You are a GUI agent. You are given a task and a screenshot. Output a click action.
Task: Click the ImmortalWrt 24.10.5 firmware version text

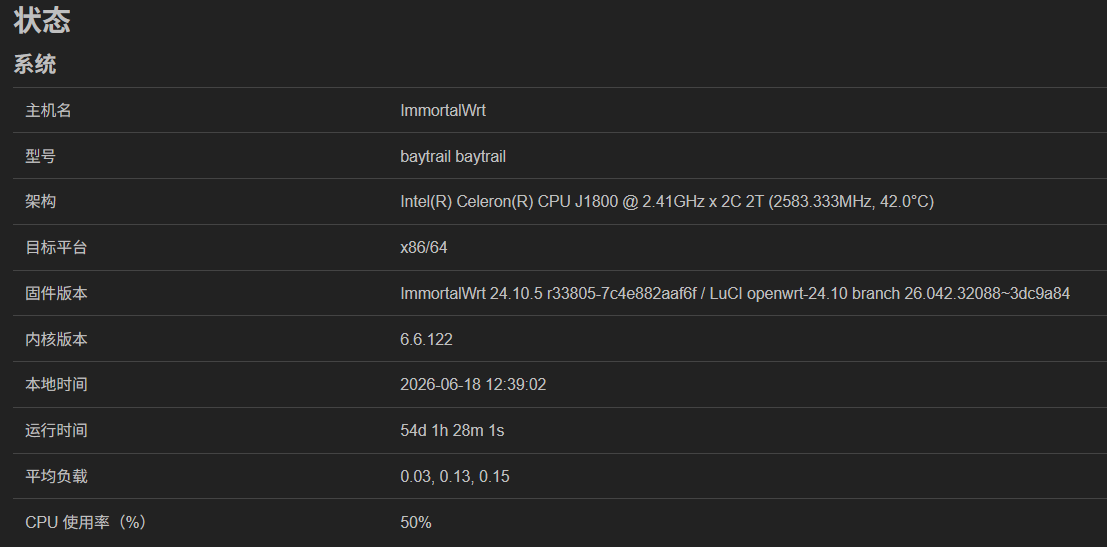735,294
